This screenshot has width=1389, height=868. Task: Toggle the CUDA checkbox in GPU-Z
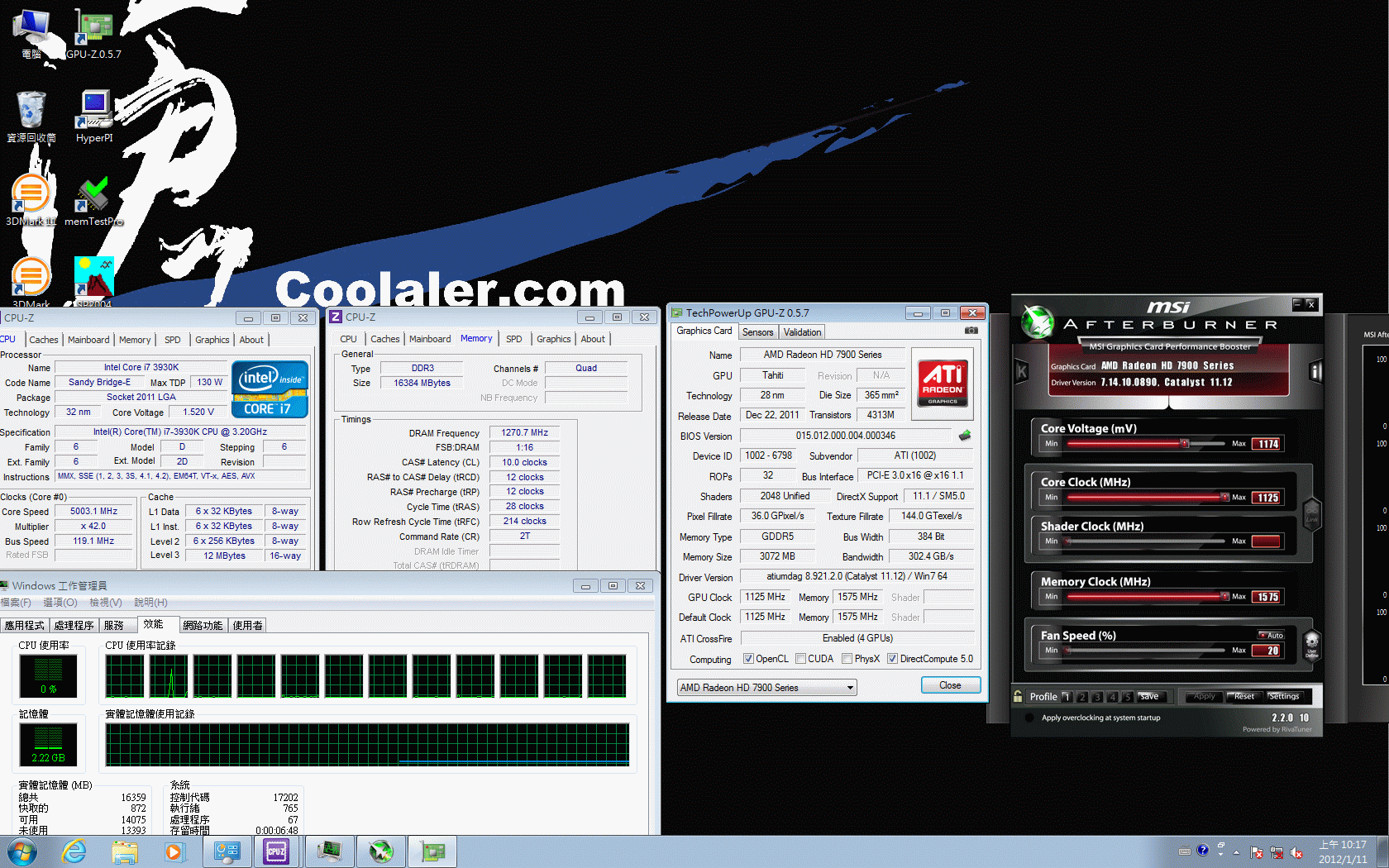pos(800,659)
